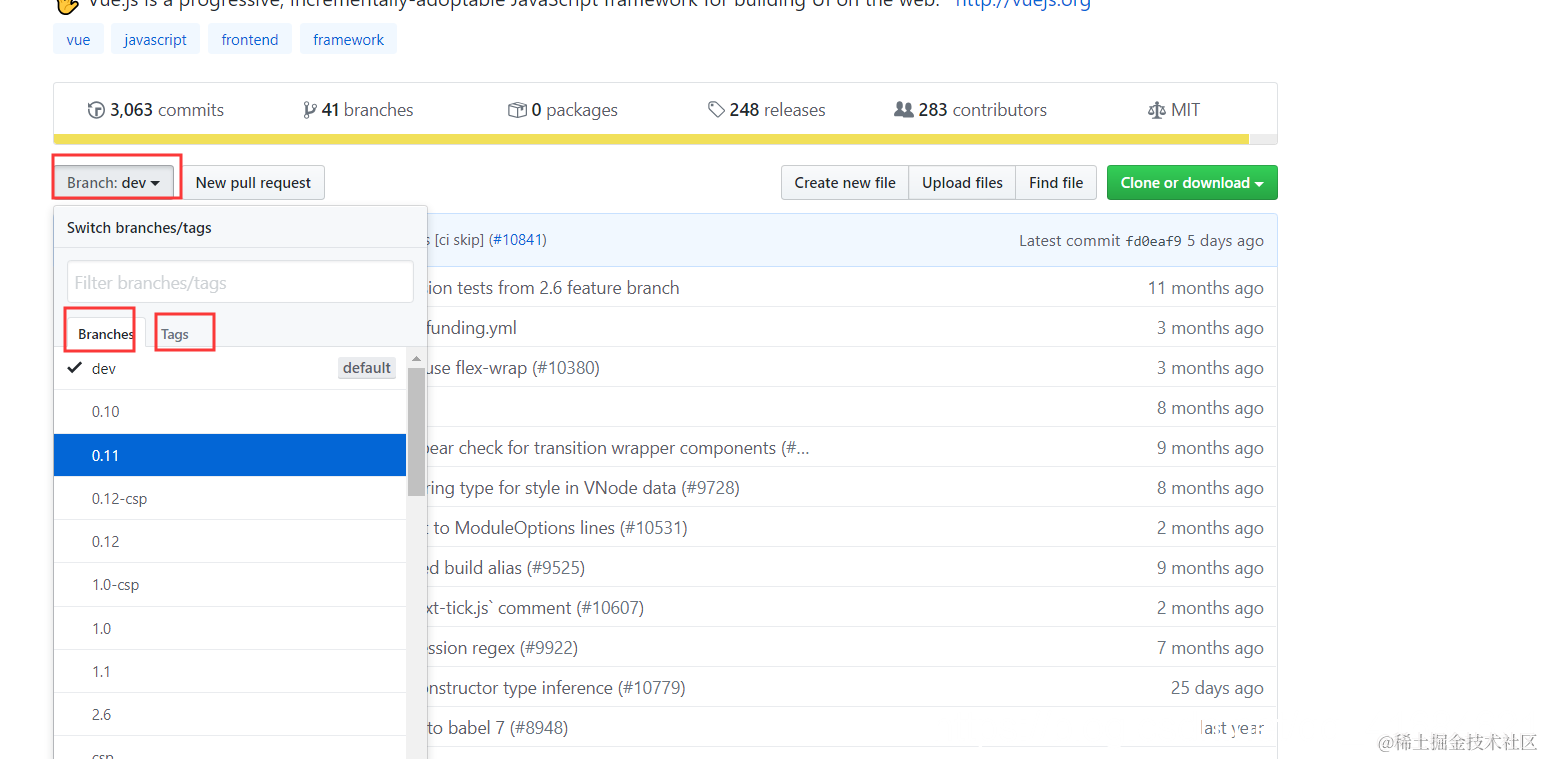
Task: Click the Find file button
Action: click(x=1056, y=183)
